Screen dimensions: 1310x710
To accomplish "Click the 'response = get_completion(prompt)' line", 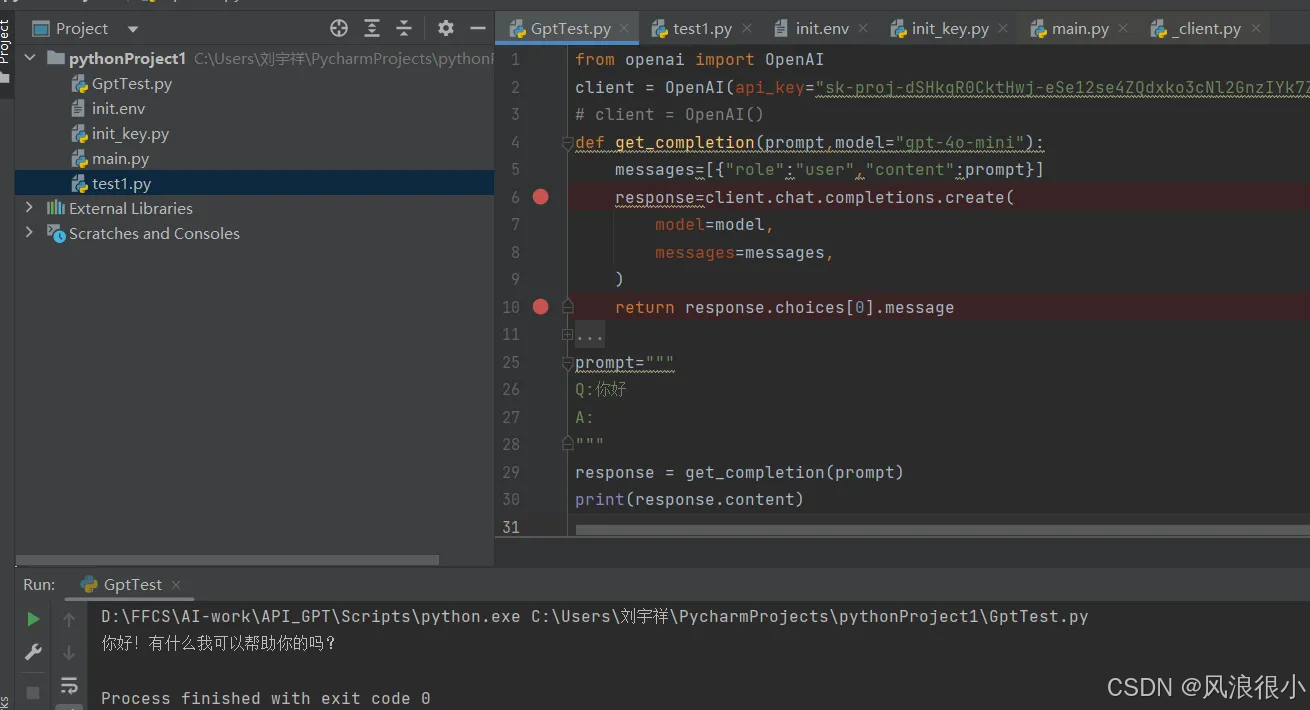I will (x=739, y=472).
